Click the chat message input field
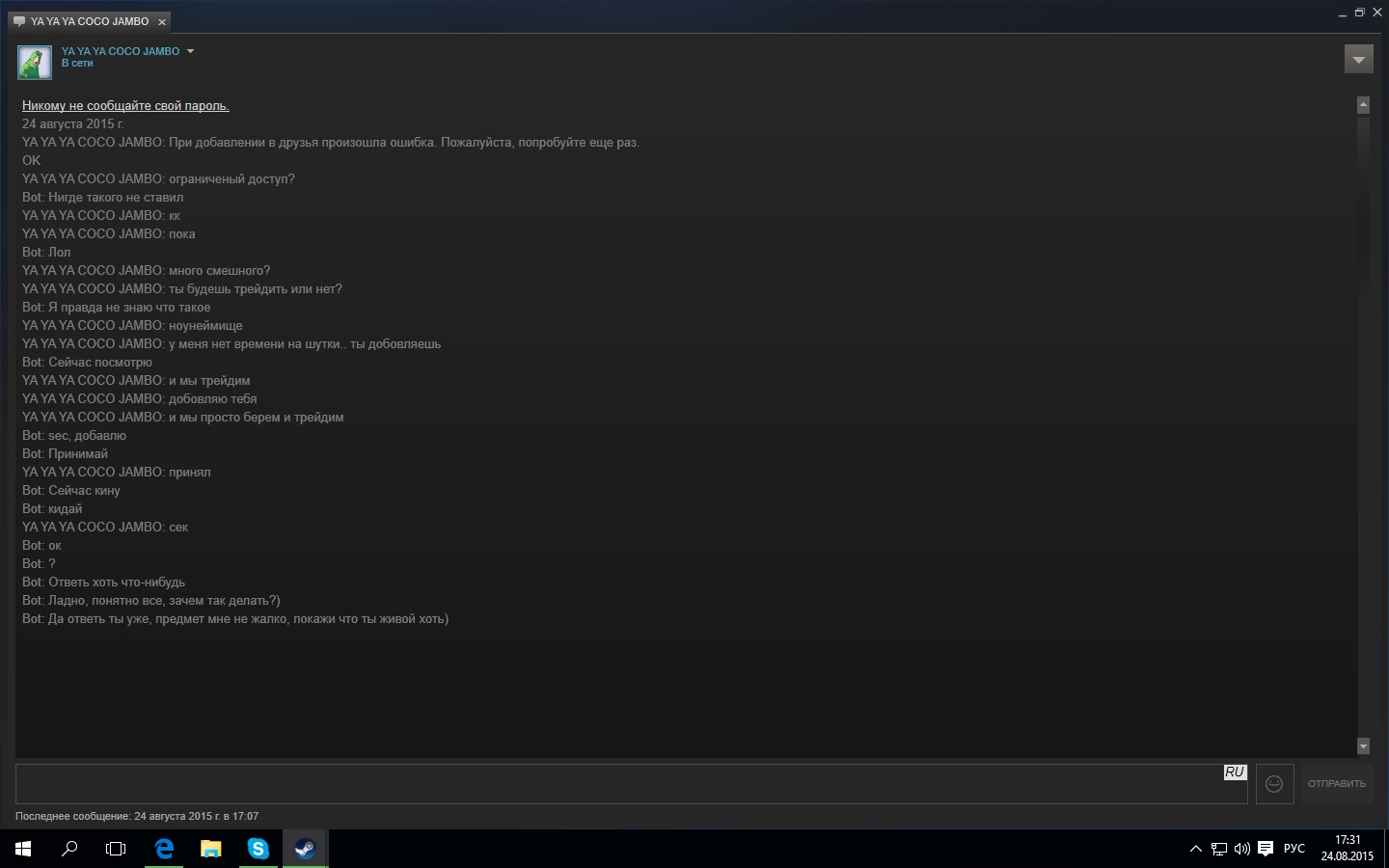This screenshot has width=1389, height=868. (x=617, y=784)
